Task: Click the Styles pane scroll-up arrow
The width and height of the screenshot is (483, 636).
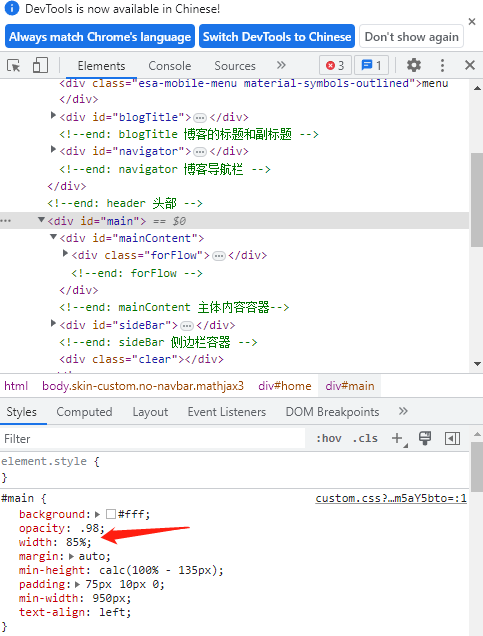Action: (477, 434)
